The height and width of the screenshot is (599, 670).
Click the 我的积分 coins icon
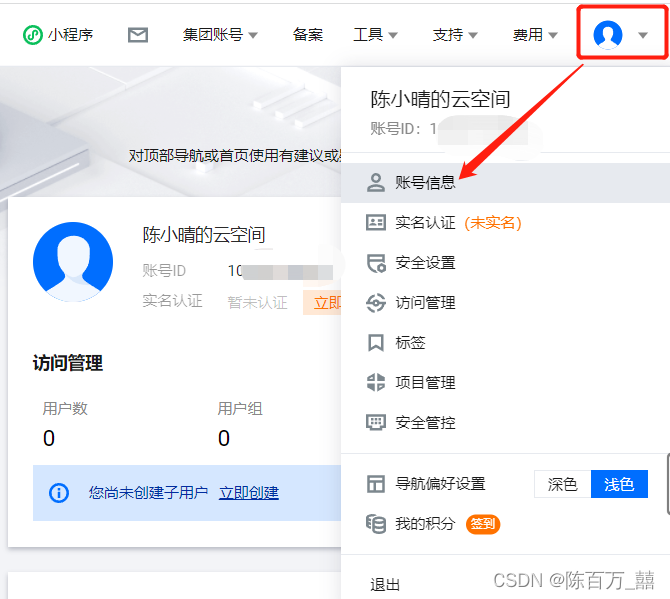pyautogui.click(x=376, y=524)
